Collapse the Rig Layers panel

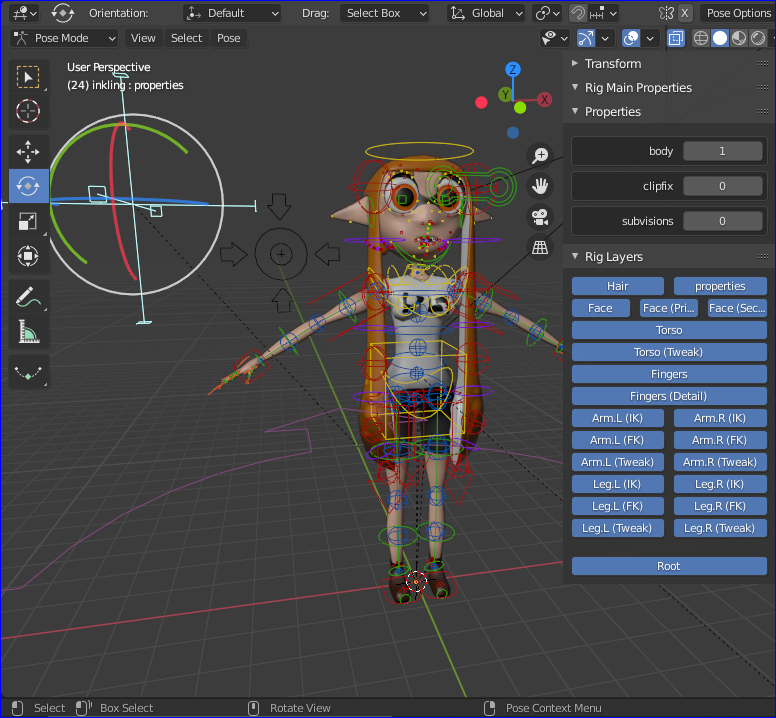point(612,257)
